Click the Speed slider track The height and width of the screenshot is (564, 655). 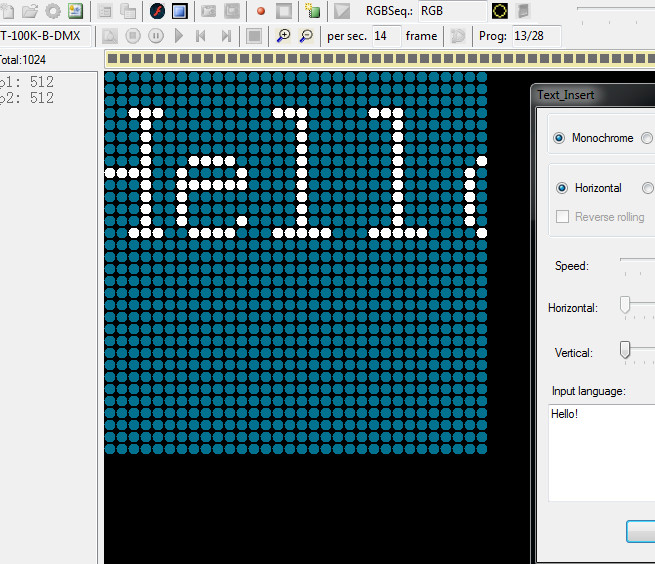(637, 259)
